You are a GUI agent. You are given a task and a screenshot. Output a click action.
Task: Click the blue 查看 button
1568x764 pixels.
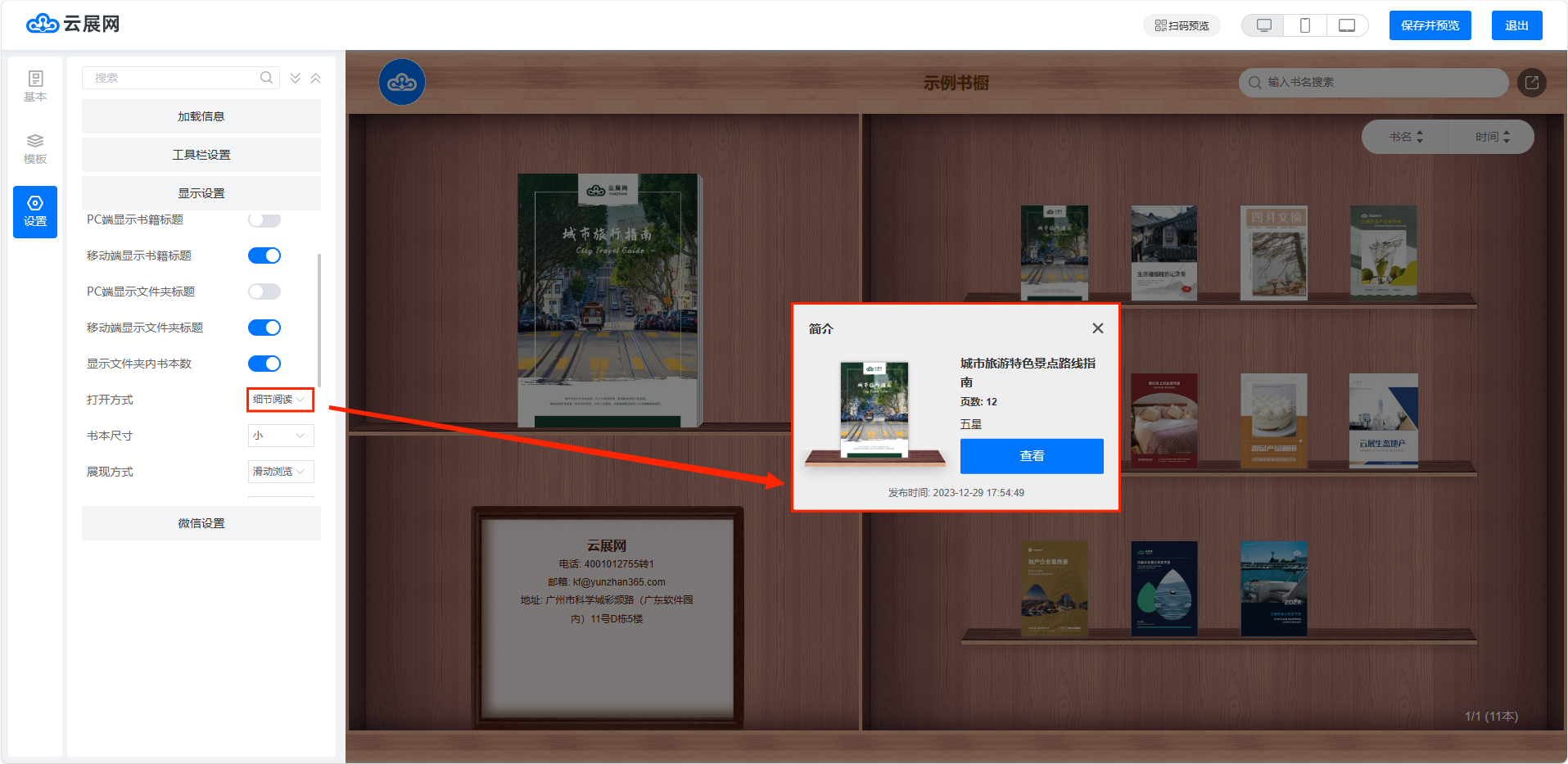tap(1031, 456)
